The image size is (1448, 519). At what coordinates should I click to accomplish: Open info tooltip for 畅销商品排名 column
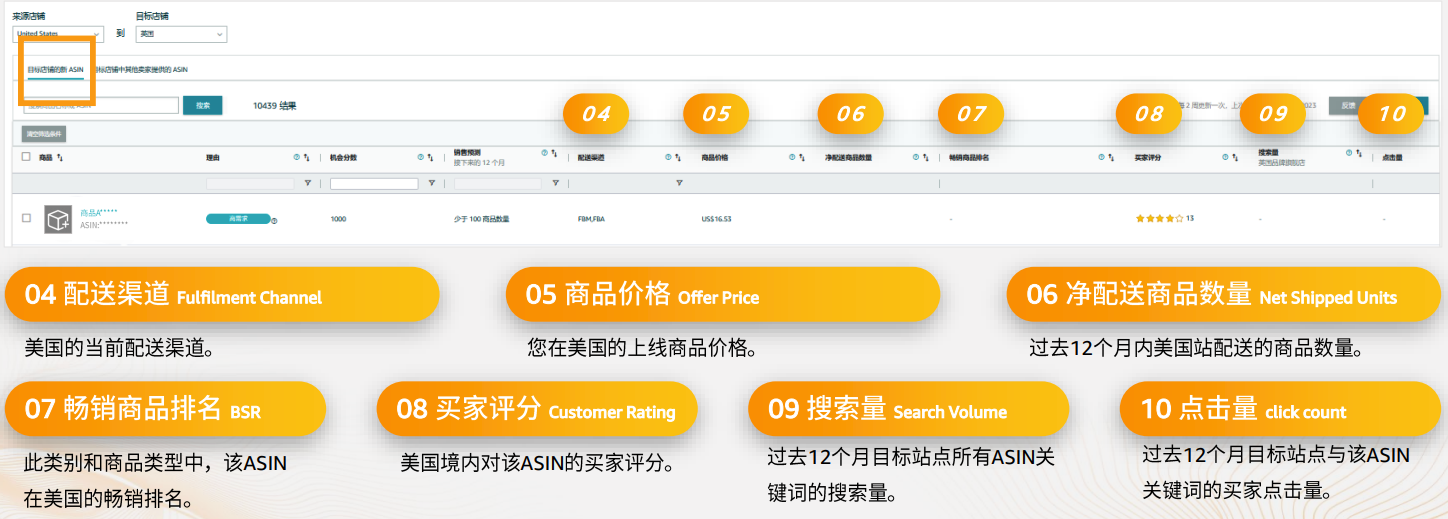1102,157
